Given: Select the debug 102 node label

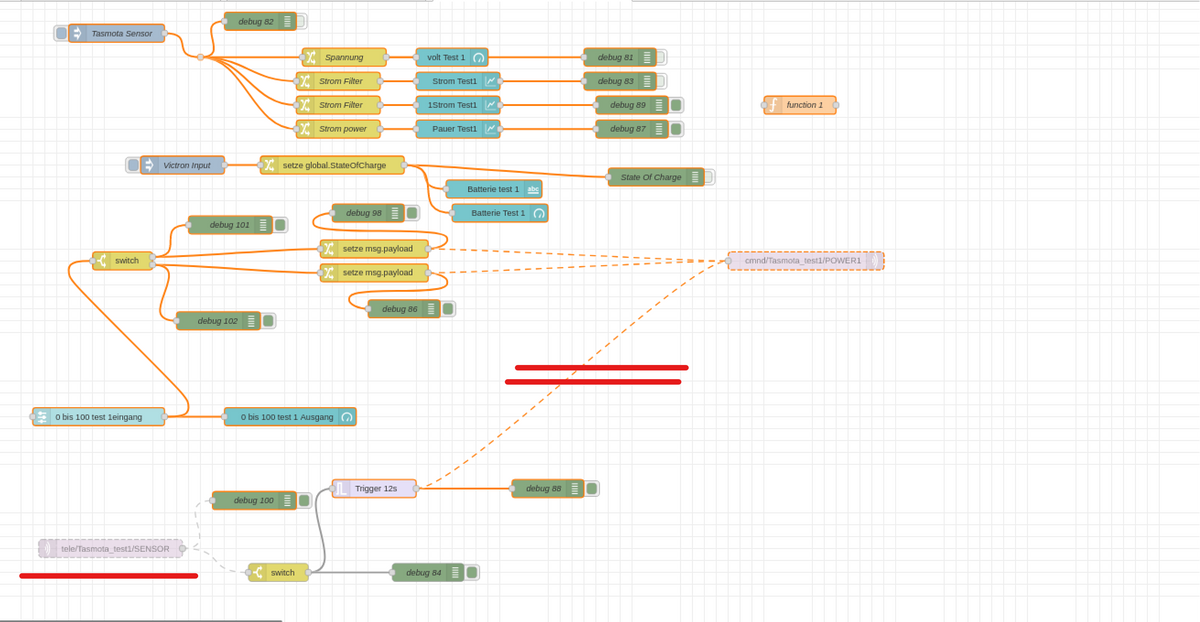Looking at the screenshot, I should (x=218, y=321).
